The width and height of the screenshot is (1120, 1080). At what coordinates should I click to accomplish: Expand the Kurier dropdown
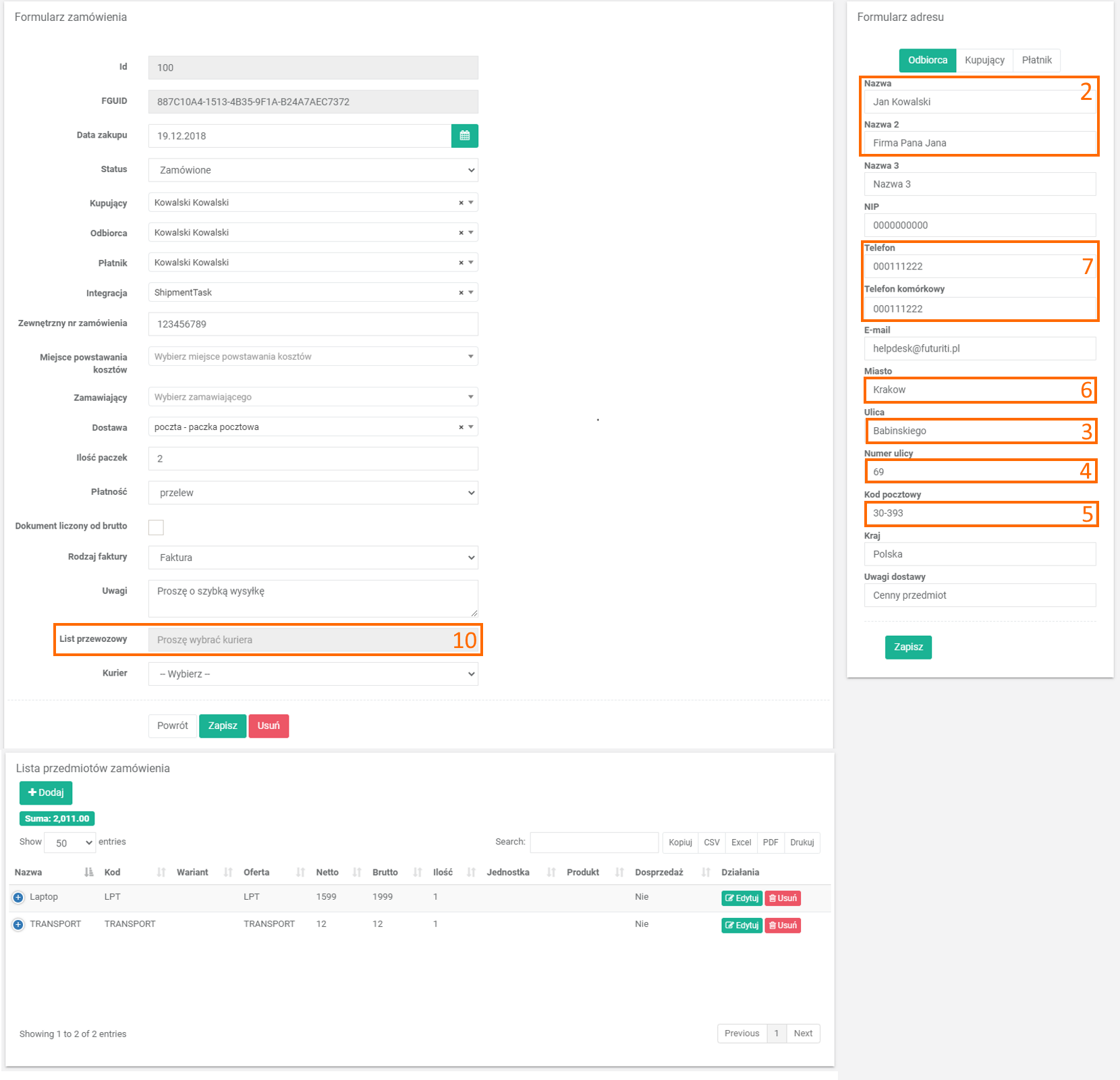pos(313,674)
